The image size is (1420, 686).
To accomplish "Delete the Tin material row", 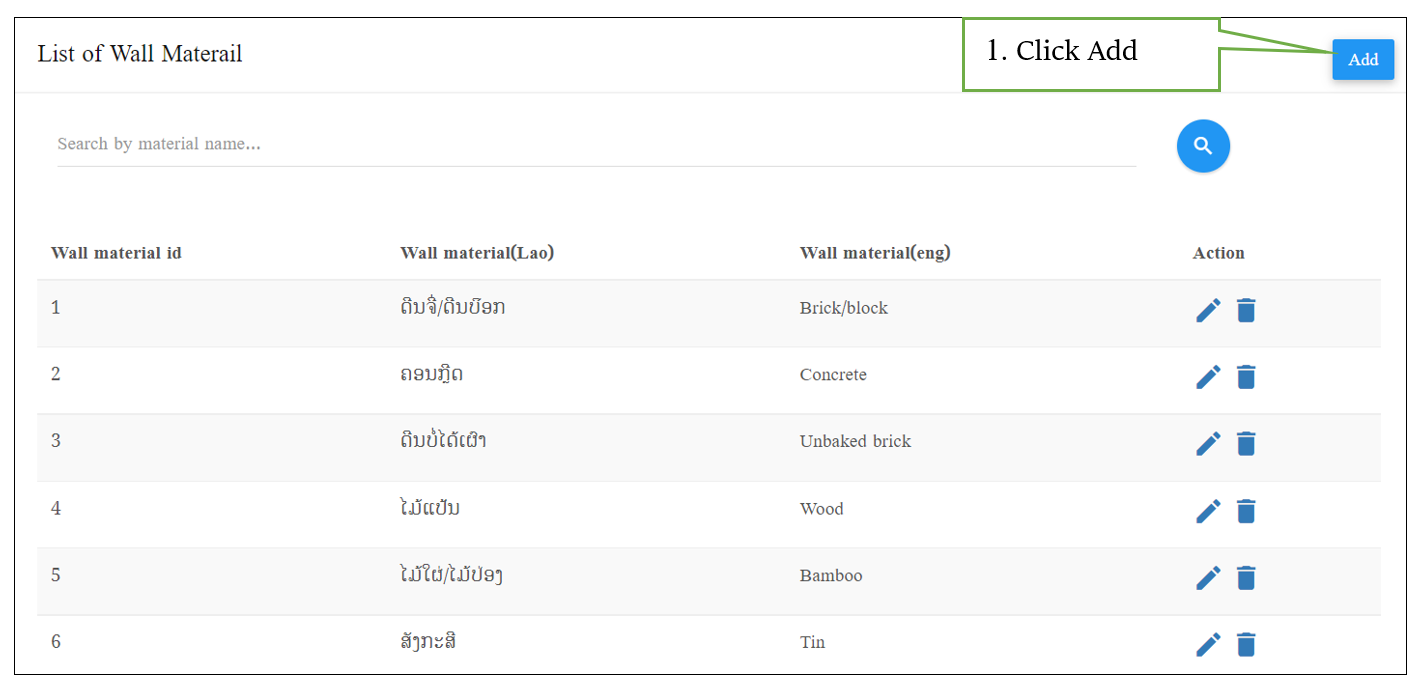I will click(x=1246, y=644).
